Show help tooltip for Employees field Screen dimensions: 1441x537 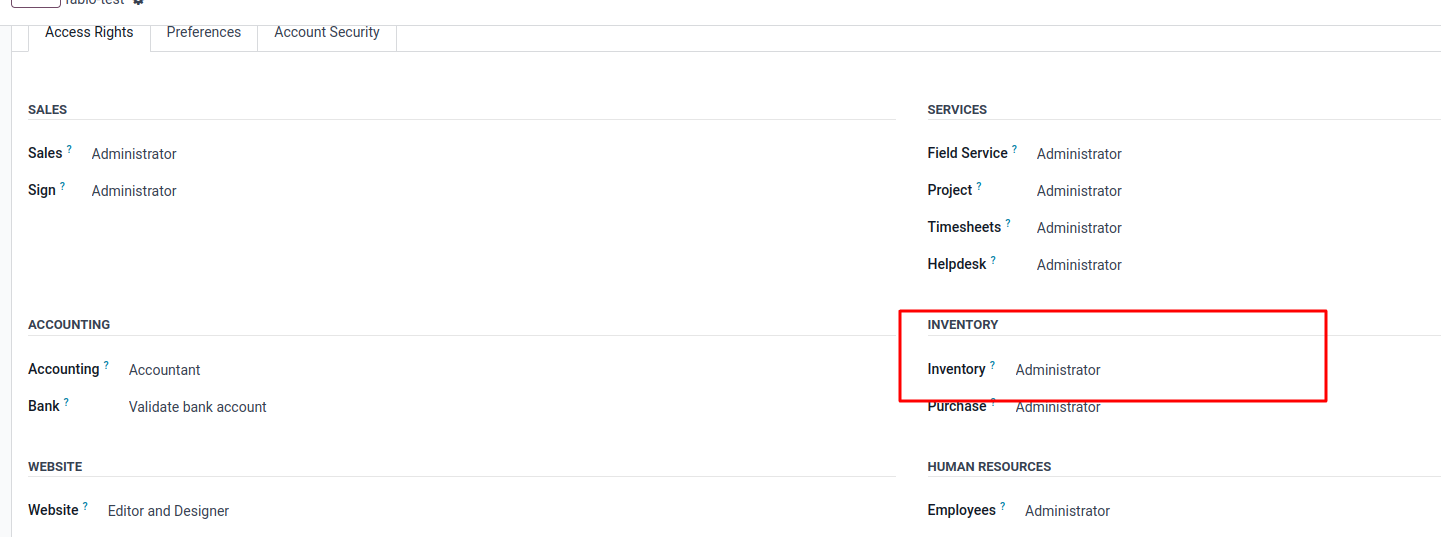pyautogui.click(x=1003, y=506)
